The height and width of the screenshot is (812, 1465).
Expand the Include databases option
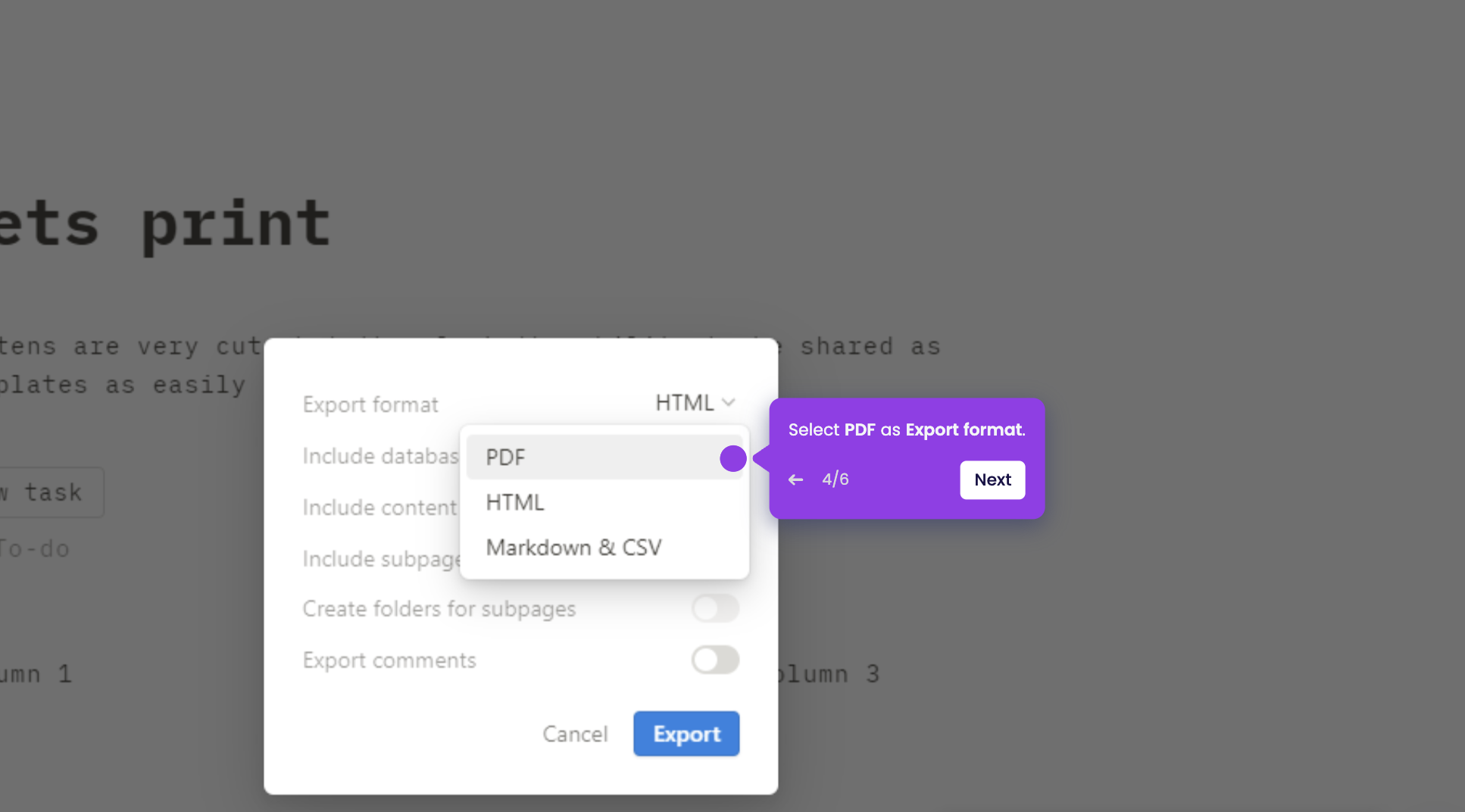(379, 456)
